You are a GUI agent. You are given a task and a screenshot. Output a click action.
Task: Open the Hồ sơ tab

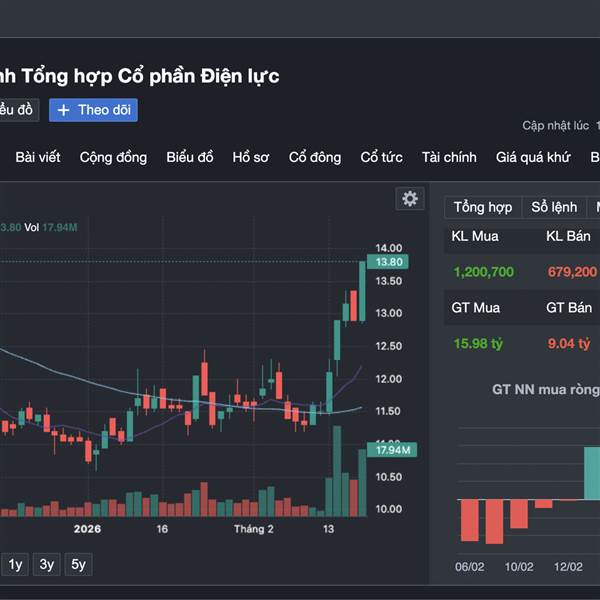pyautogui.click(x=251, y=157)
